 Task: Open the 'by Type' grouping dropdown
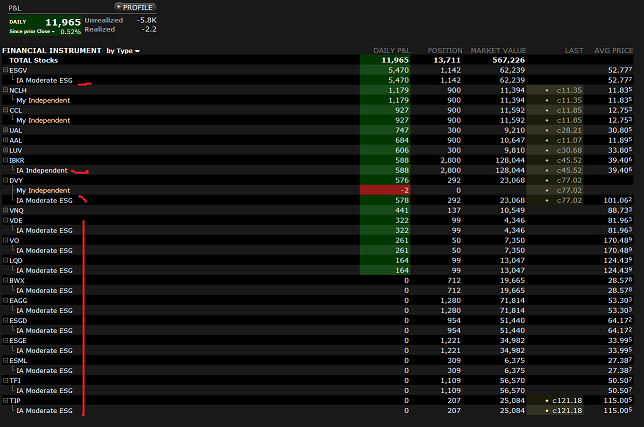[124, 50]
